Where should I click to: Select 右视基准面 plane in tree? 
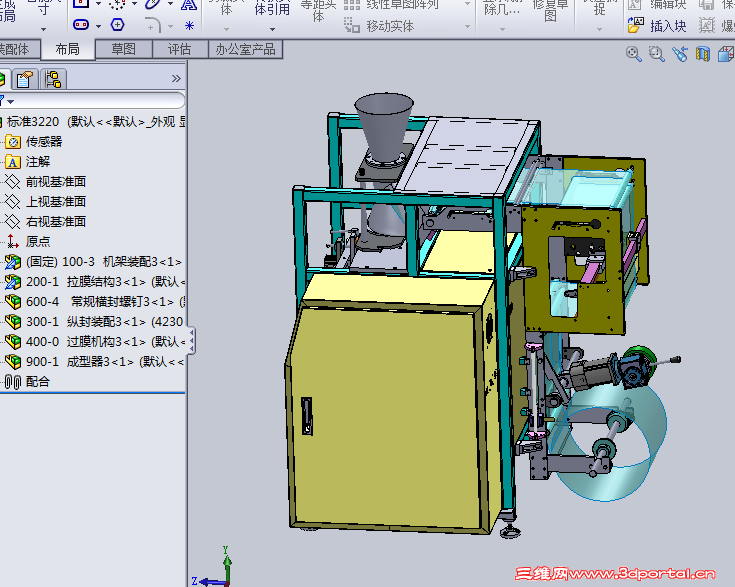pos(45,221)
